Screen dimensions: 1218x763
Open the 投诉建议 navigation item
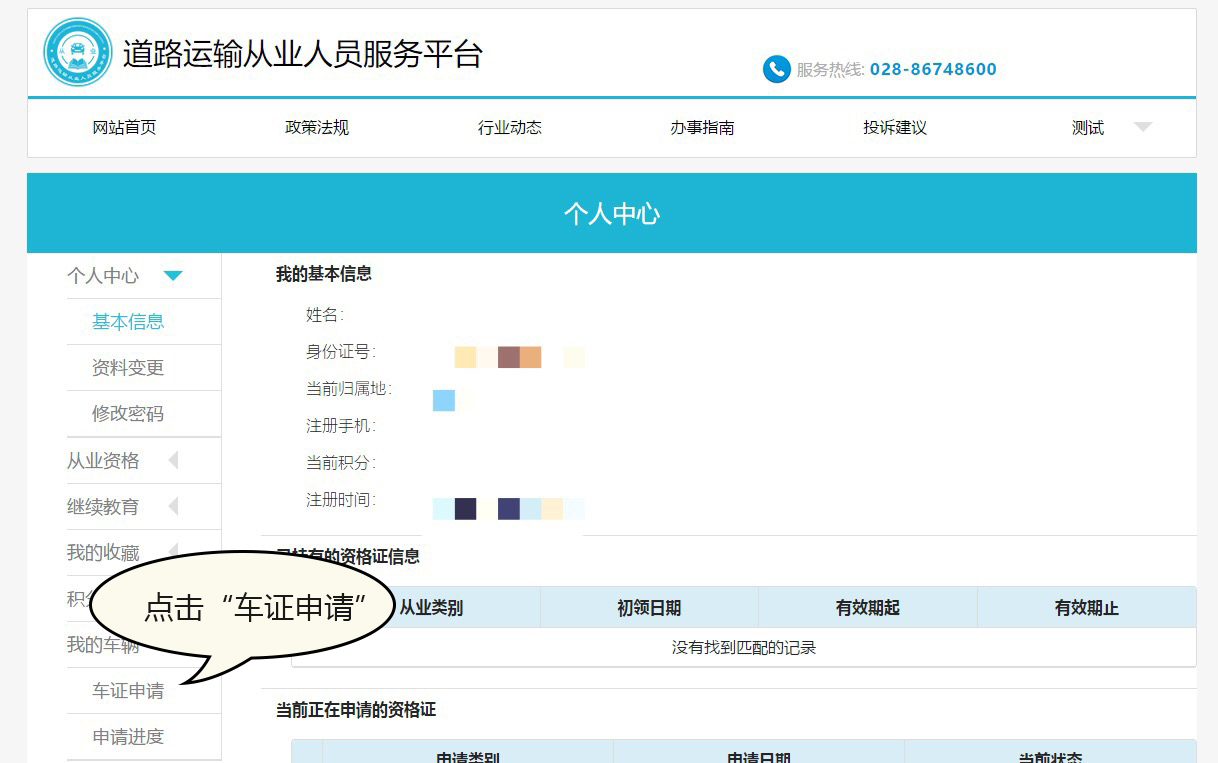894,127
